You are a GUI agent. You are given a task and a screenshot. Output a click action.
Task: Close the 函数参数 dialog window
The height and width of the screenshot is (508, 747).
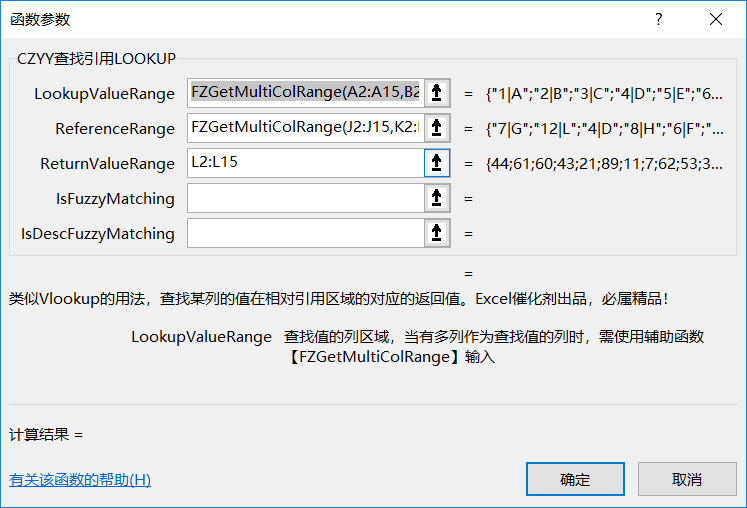coord(716,20)
